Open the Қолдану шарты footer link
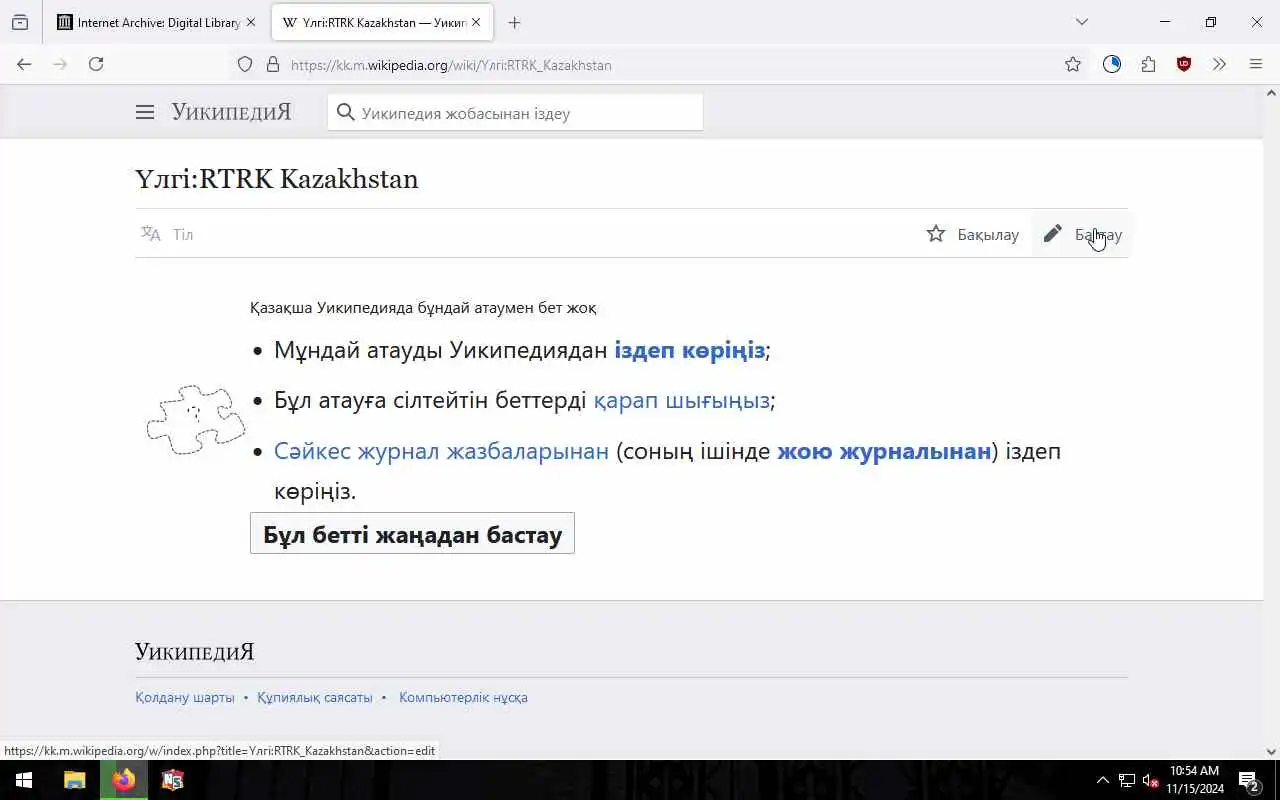This screenshot has width=1280, height=800. [x=185, y=697]
